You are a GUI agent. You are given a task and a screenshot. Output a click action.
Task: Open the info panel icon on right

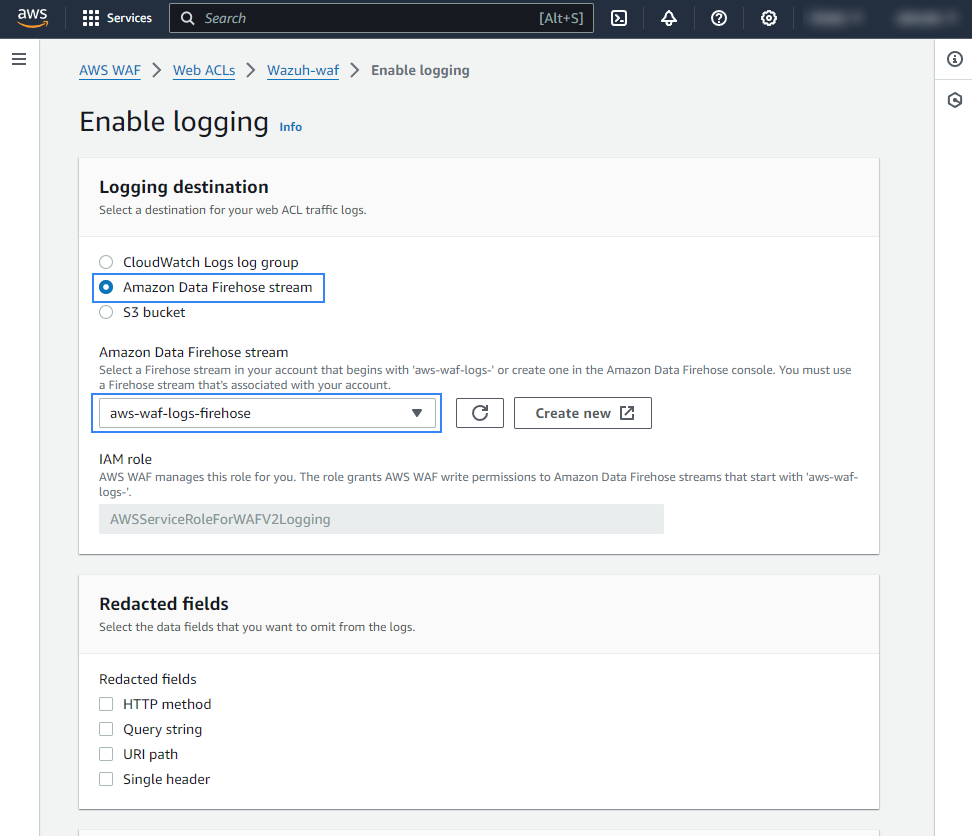[x=955, y=60]
